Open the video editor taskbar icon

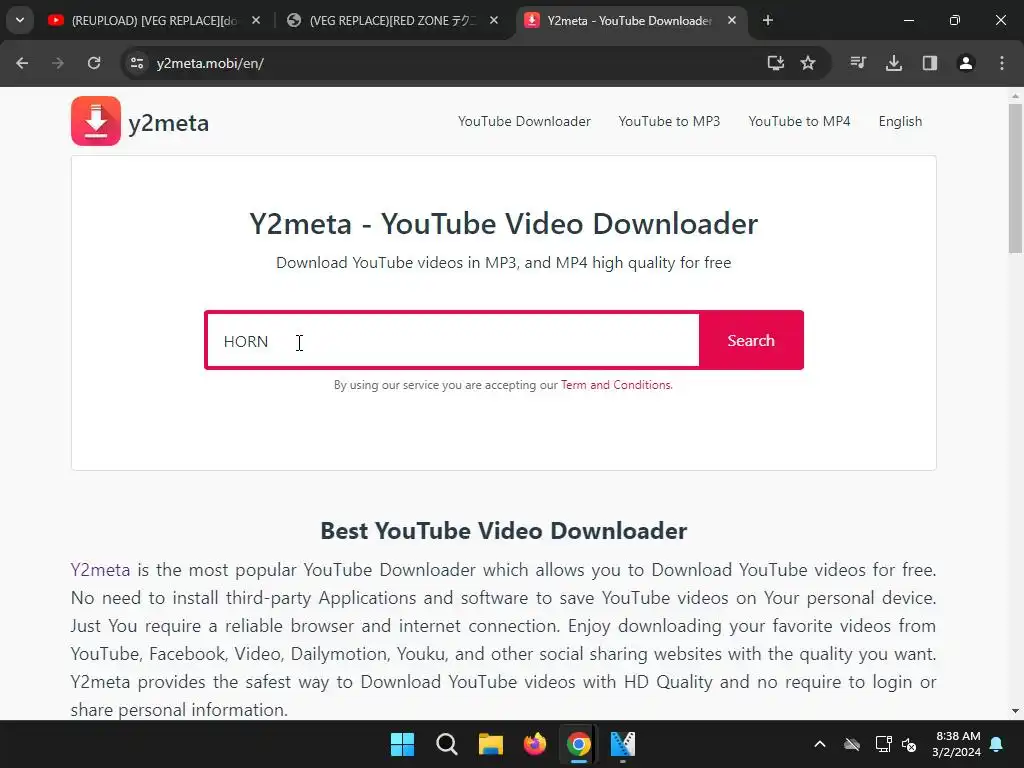(622, 744)
